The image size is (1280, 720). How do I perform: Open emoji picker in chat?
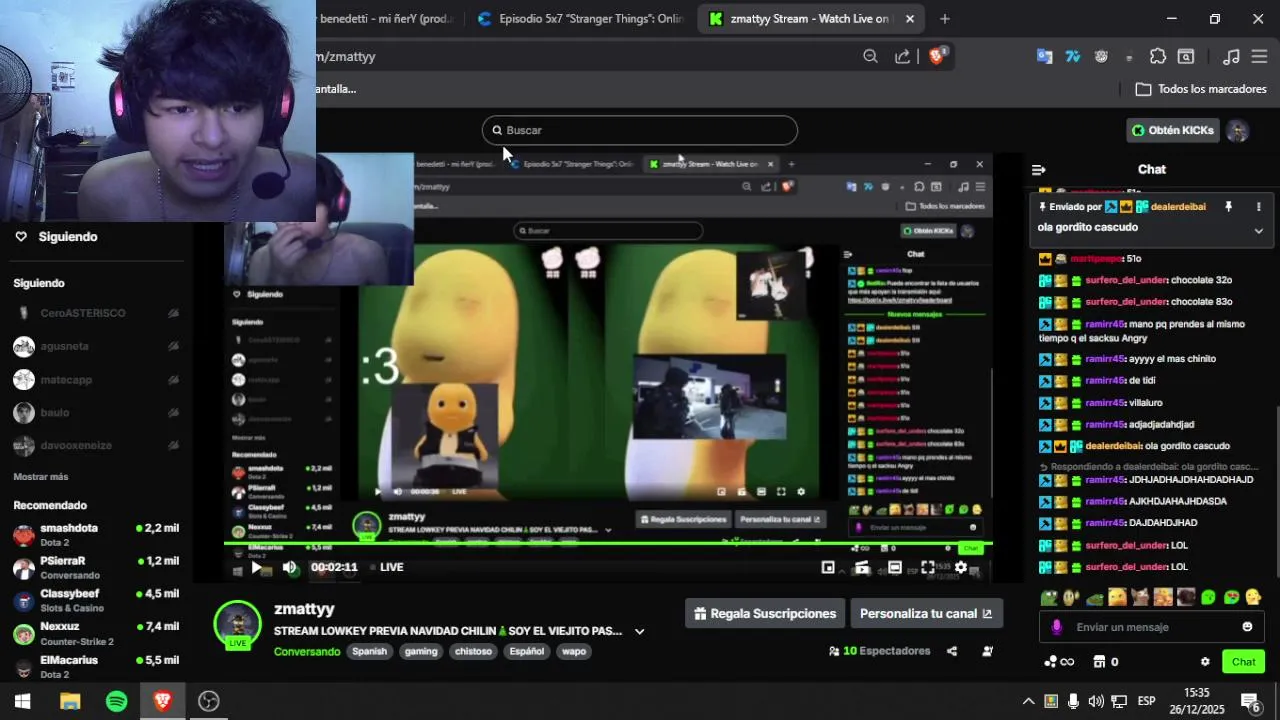click(x=1247, y=627)
